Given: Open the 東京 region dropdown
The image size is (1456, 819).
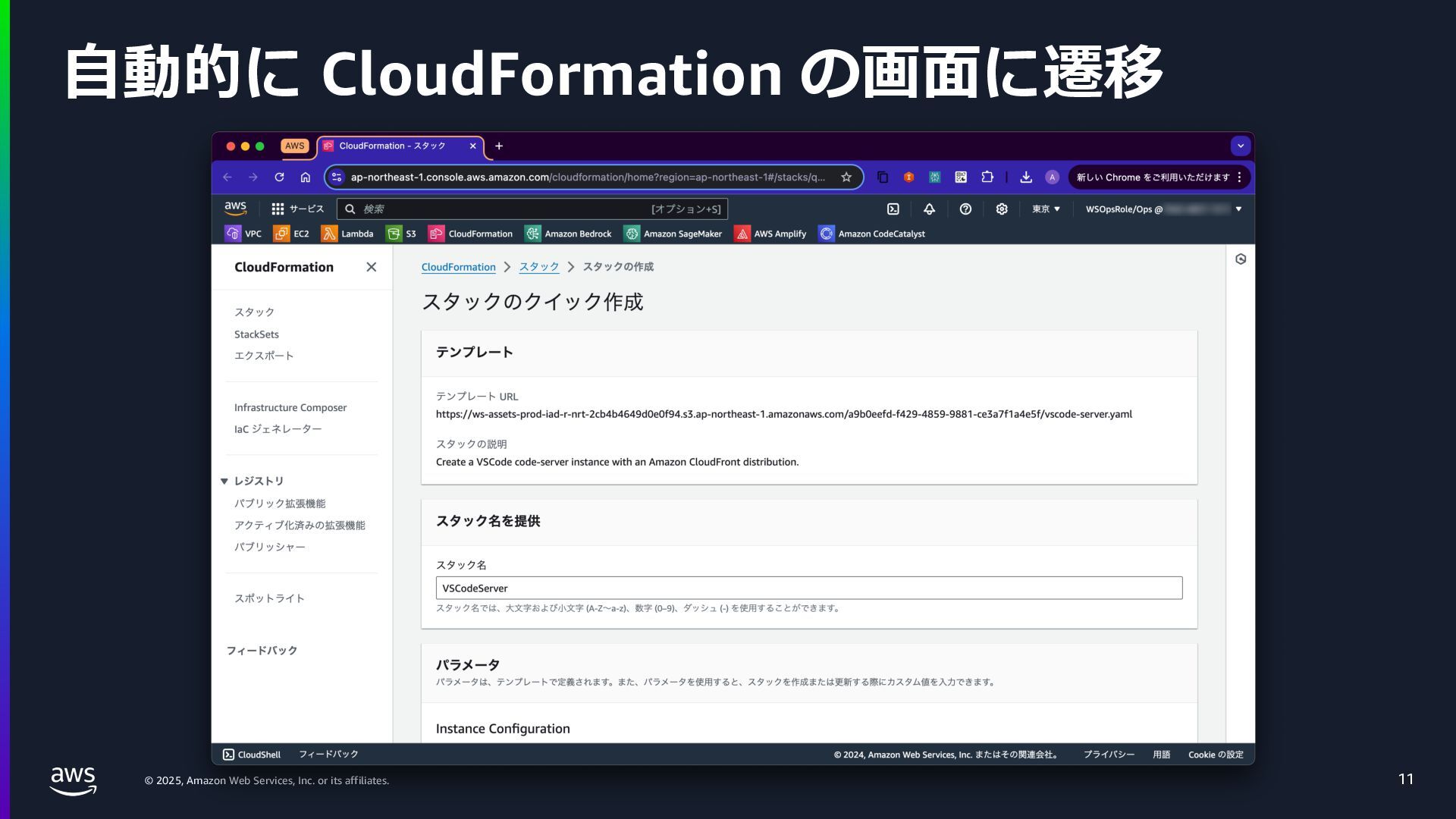Looking at the screenshot, I should tap(1046, 209).
